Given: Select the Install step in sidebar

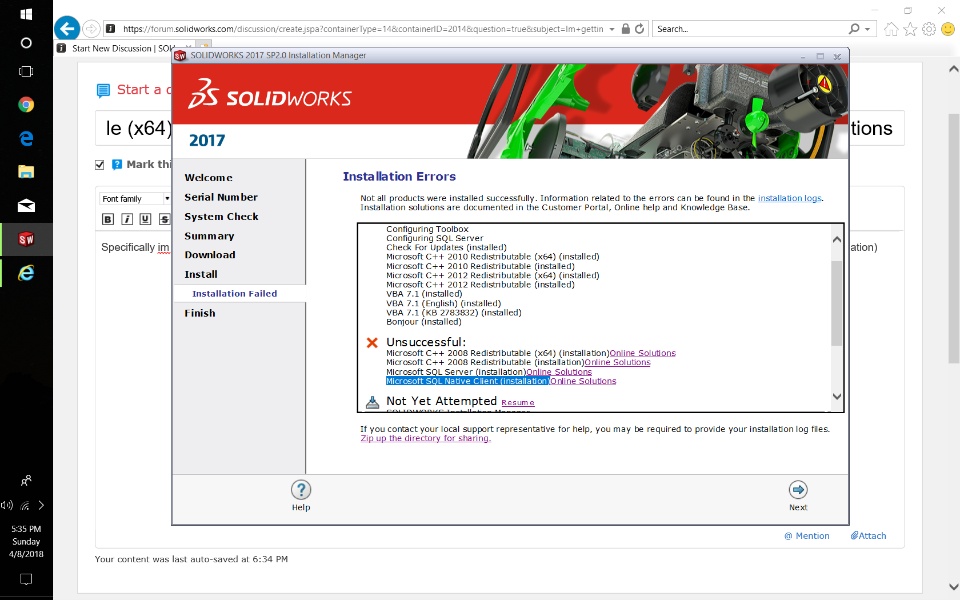Looking at the screenshot, I should [x=201, y=274].
